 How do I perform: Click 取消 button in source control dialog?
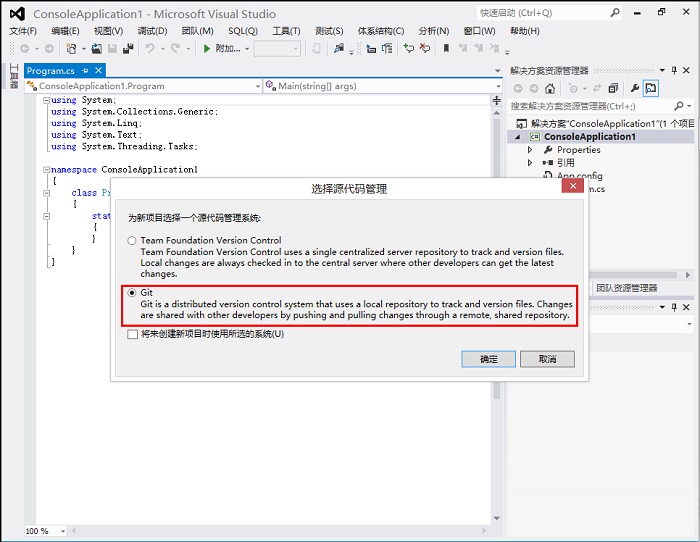547,359
